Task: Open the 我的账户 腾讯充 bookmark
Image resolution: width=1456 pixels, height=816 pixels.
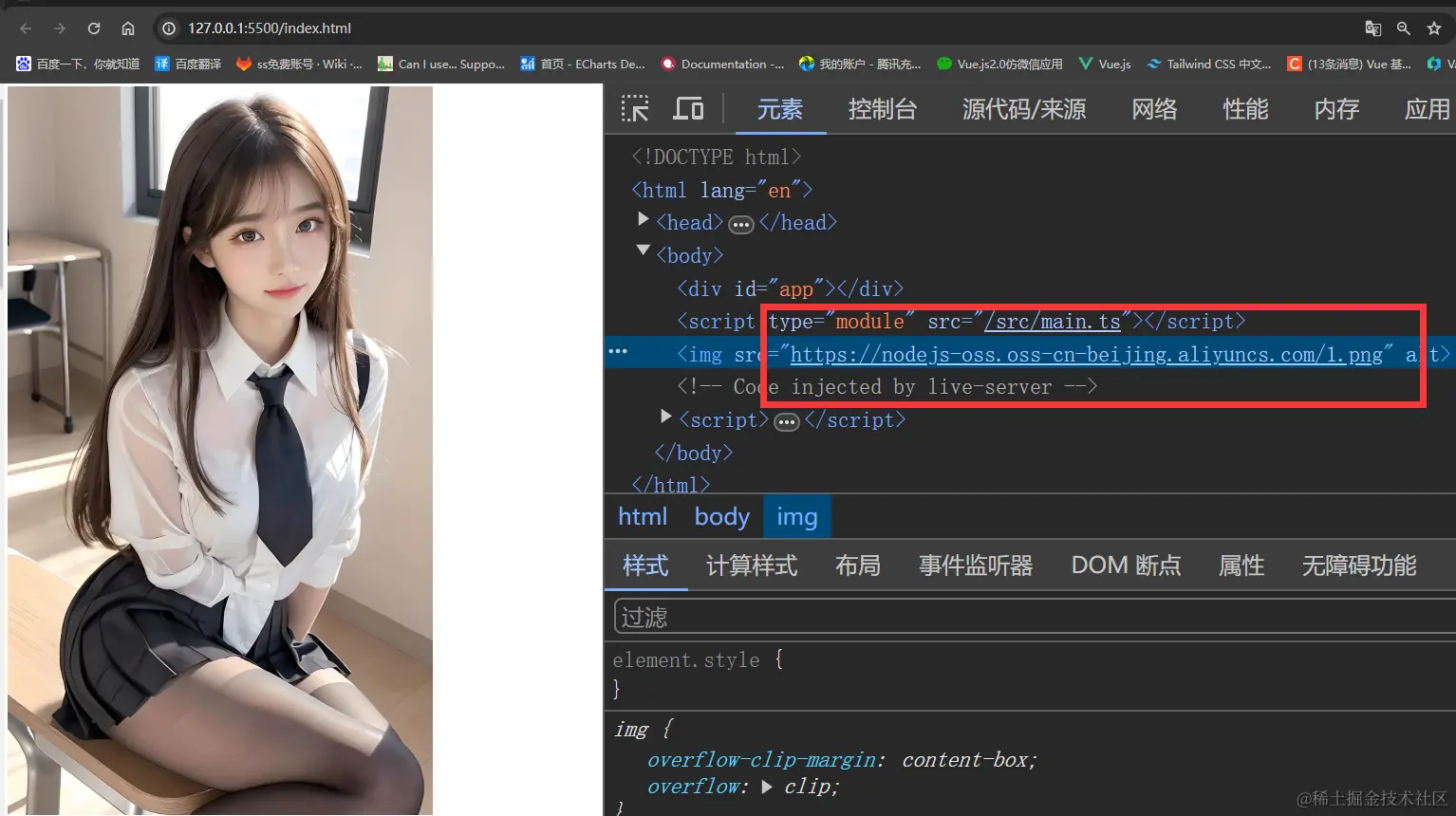Action: [x=860, y=64]
